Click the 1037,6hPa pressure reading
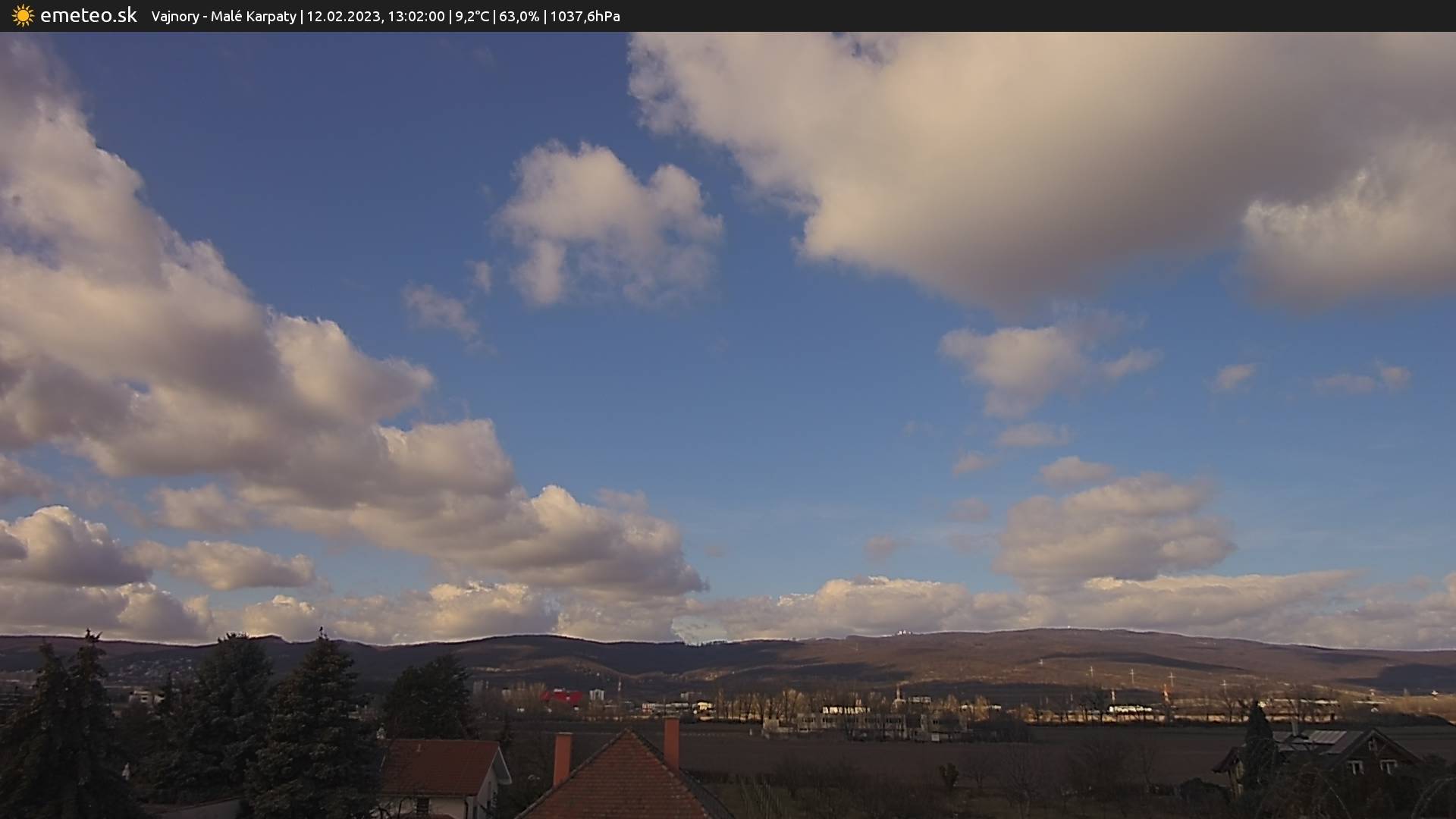1456x819 pixels. pos(585,17)
